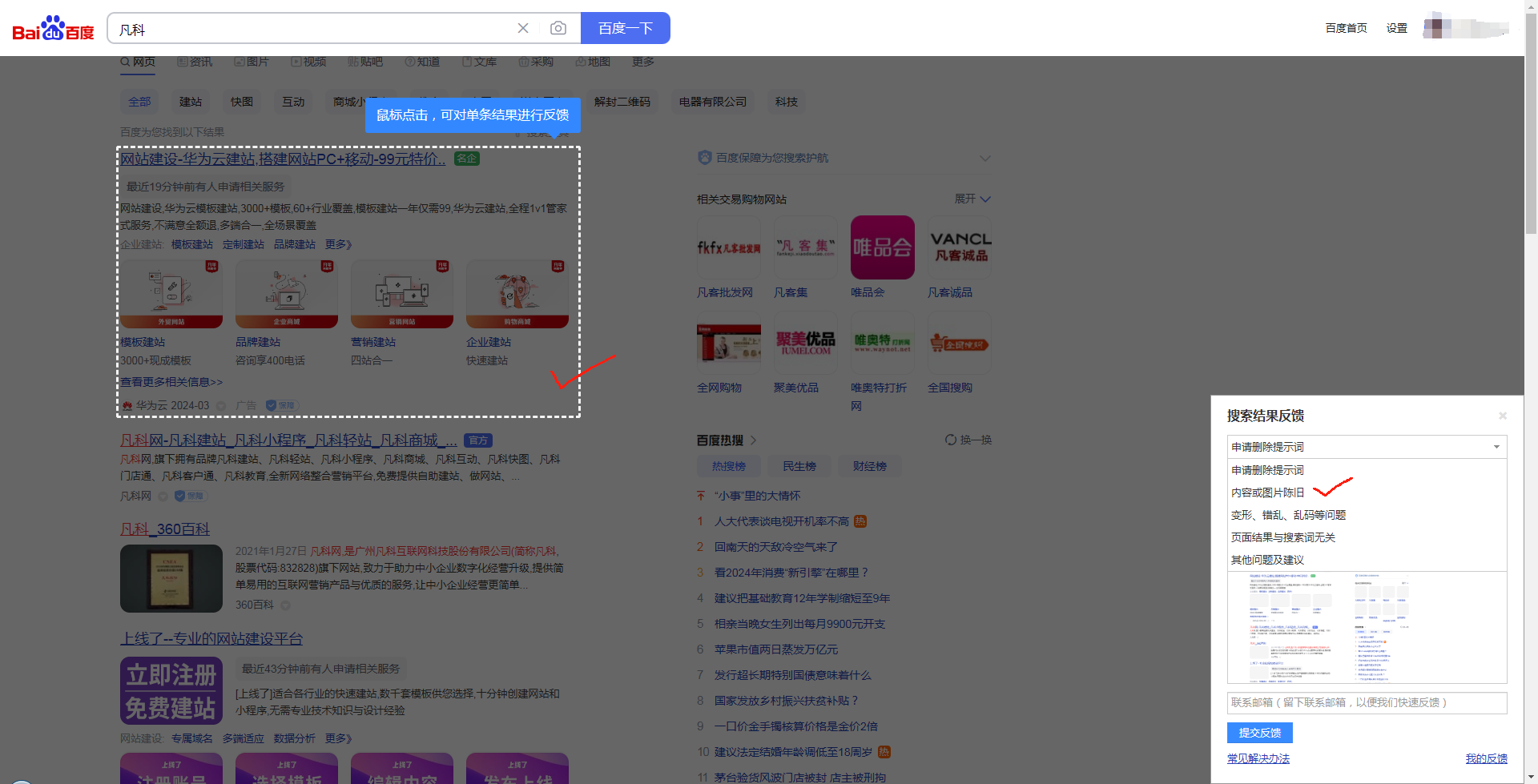Open 设置 menu at top right
The image size is (1538, 784).
point(1397,28)
